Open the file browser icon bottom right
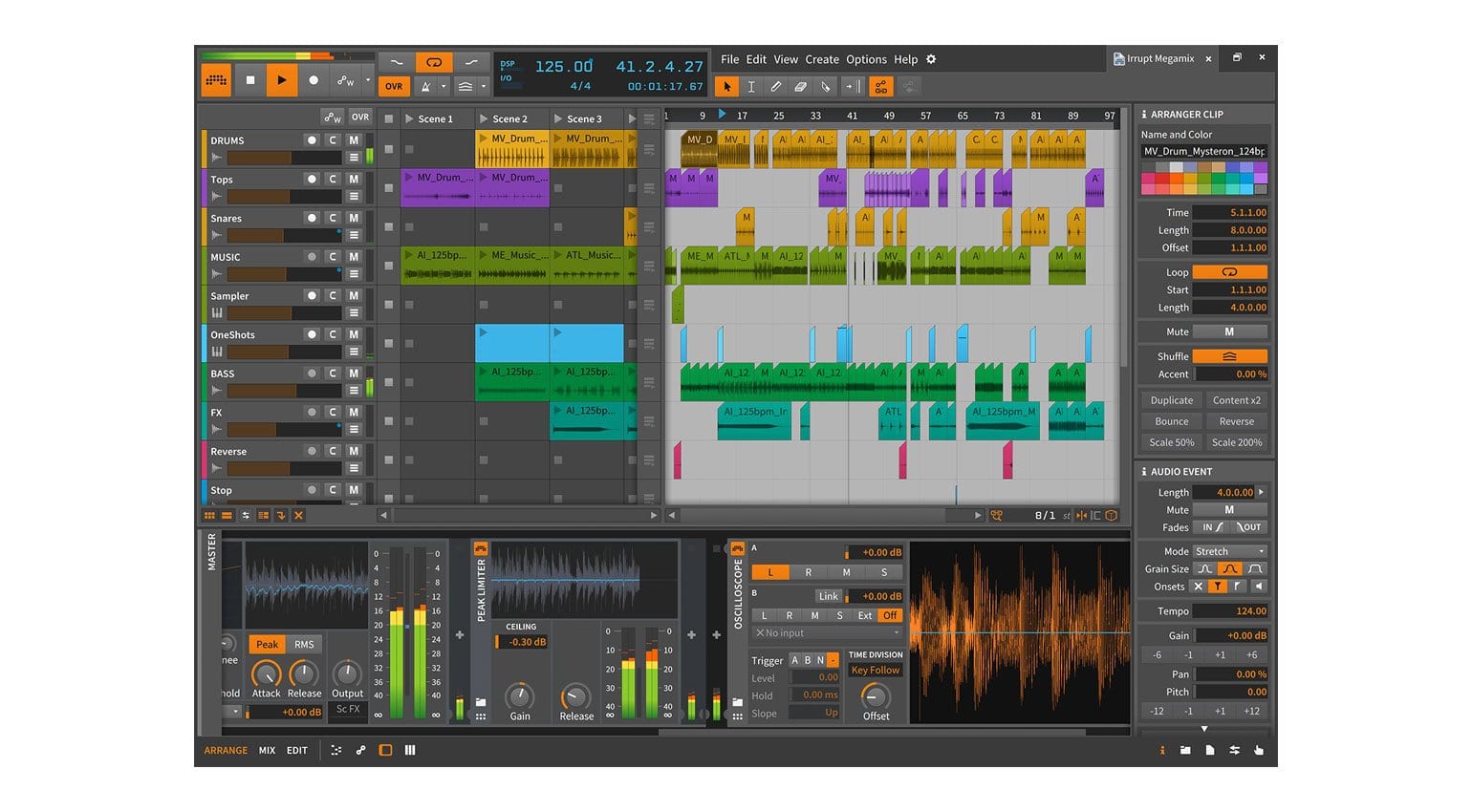This screenshot has height=812, width=1472. coord(1185,750)
